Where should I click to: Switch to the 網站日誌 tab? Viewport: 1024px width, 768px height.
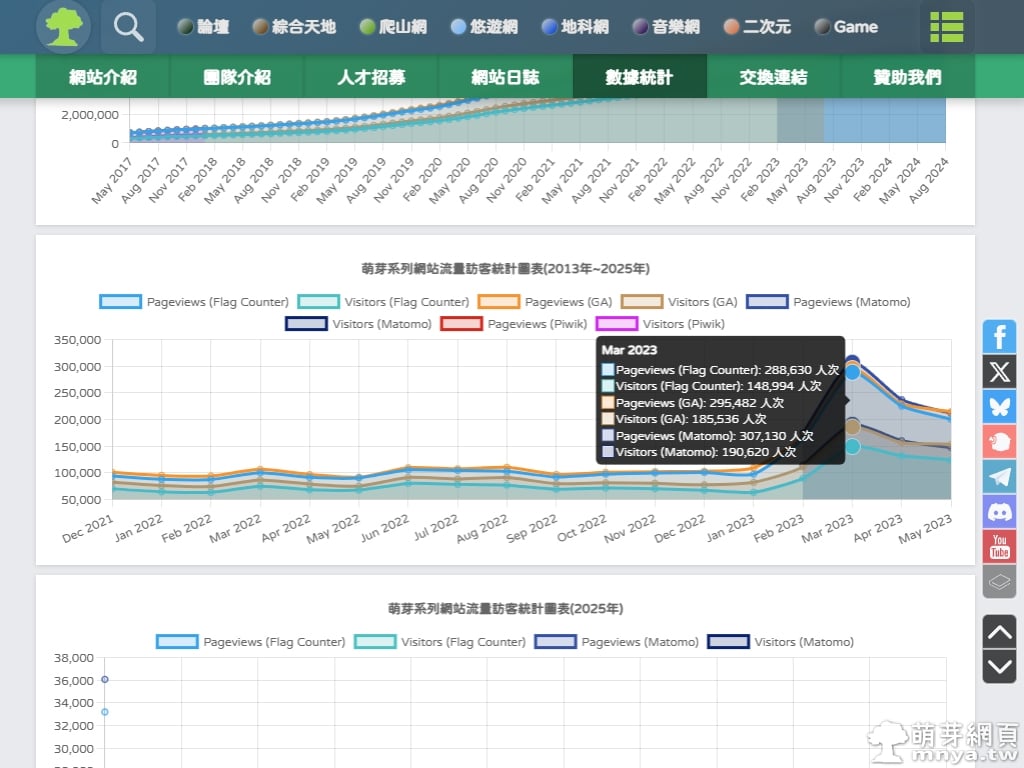click(x=505, y=77)
